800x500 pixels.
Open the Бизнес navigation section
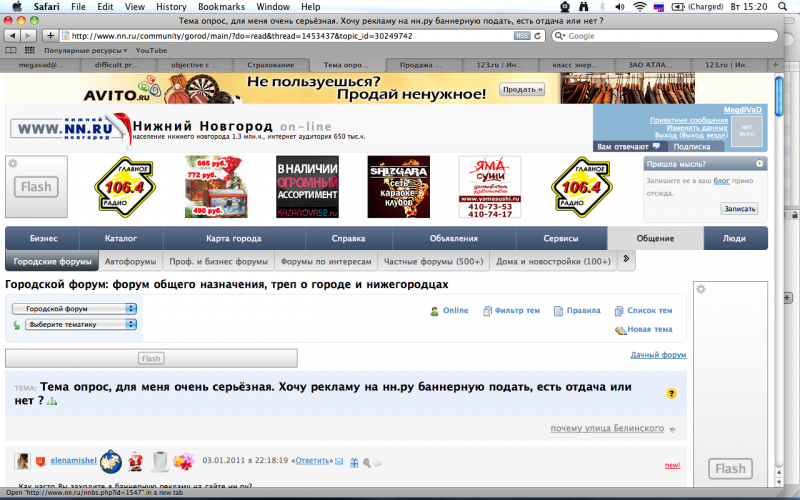pyautogui.click(x=43, y=238)
